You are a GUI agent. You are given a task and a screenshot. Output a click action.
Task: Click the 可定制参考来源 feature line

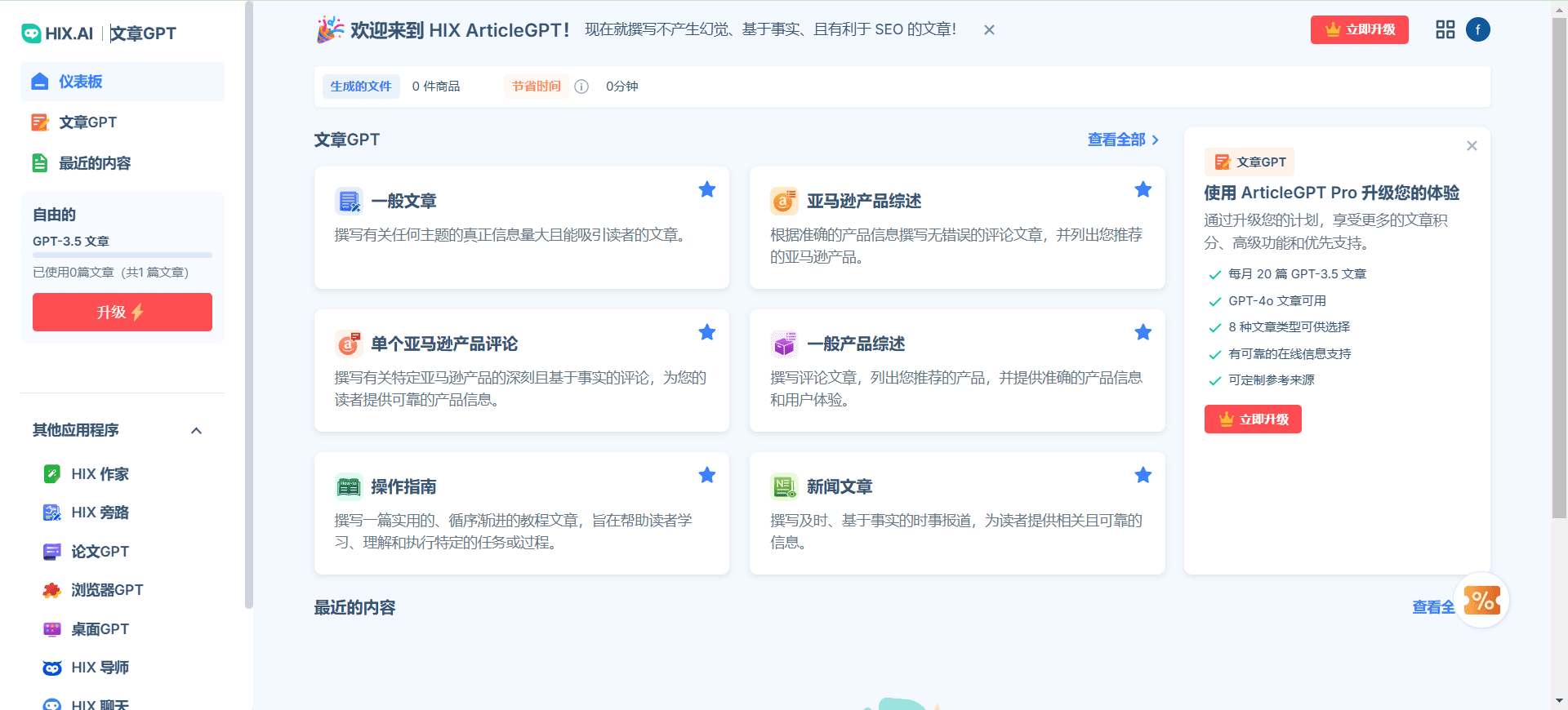click(1272, 380)
